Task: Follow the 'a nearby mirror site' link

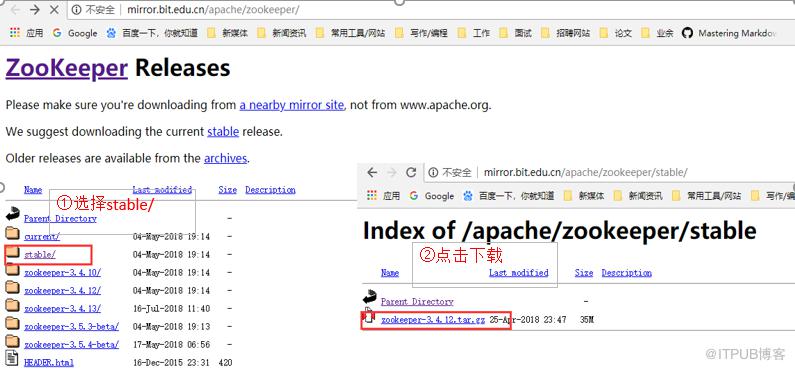Action: 292,105
